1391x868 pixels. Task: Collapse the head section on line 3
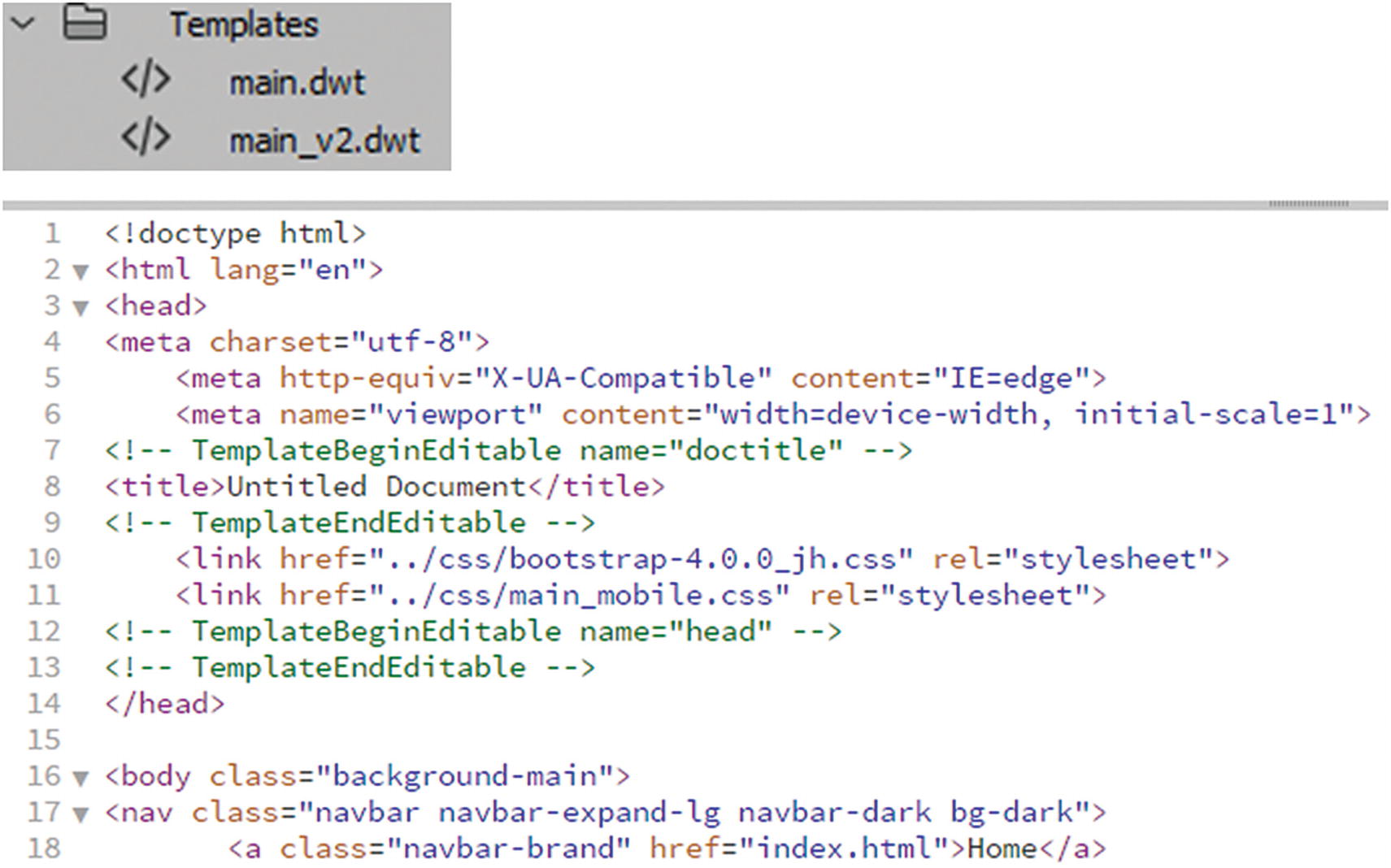pos(79,306)
